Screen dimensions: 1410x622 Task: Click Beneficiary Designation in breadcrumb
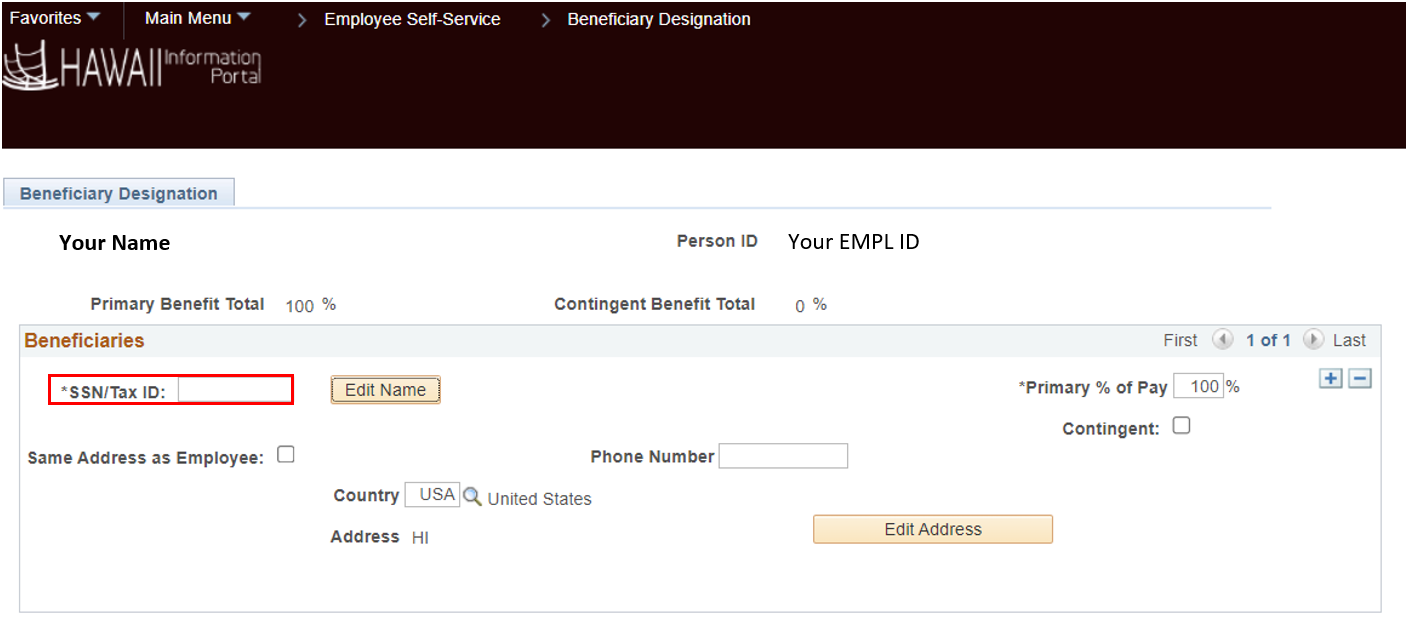tap(658, 19)
